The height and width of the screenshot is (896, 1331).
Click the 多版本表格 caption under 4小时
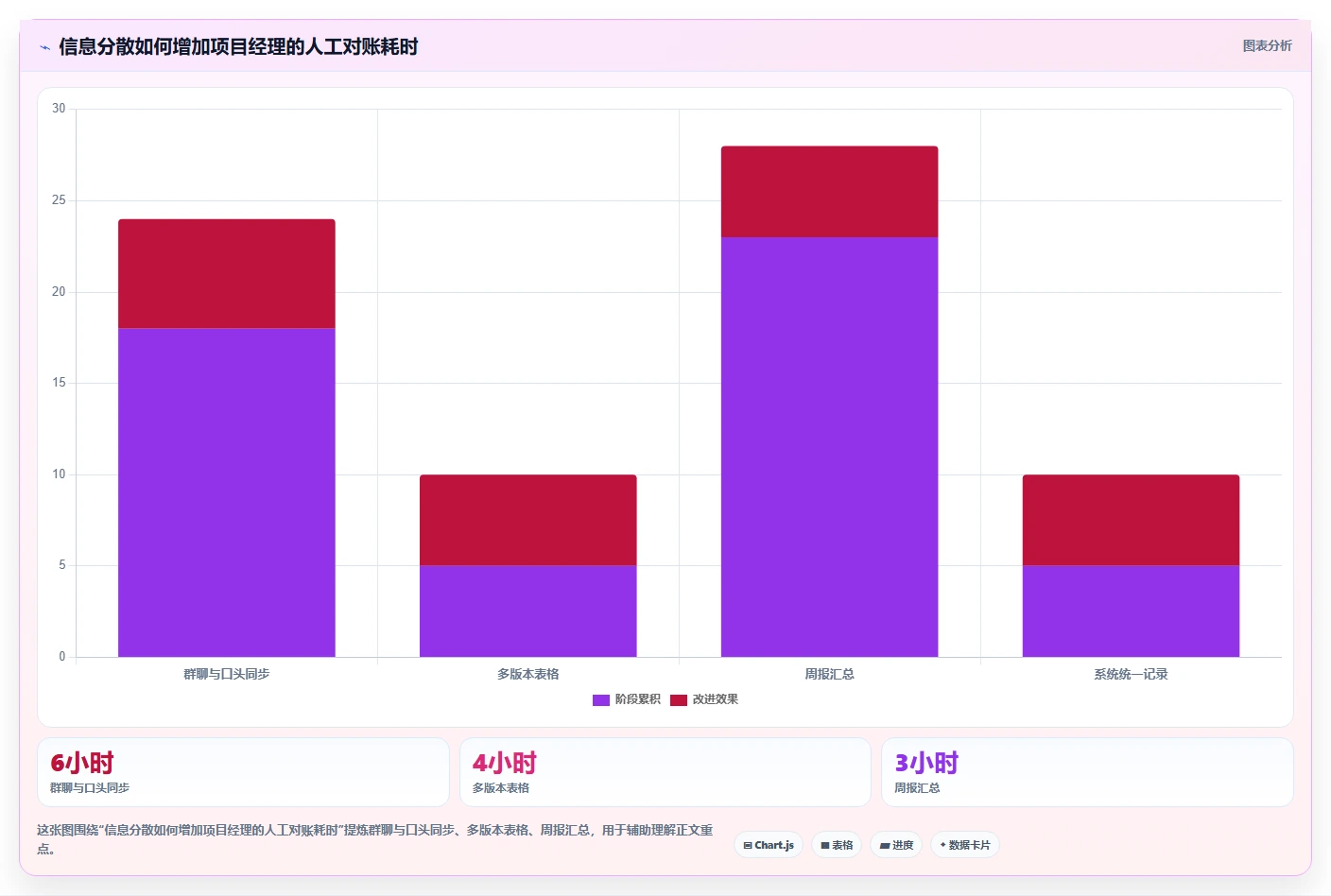pyautogui.click(x=501, y=788)
